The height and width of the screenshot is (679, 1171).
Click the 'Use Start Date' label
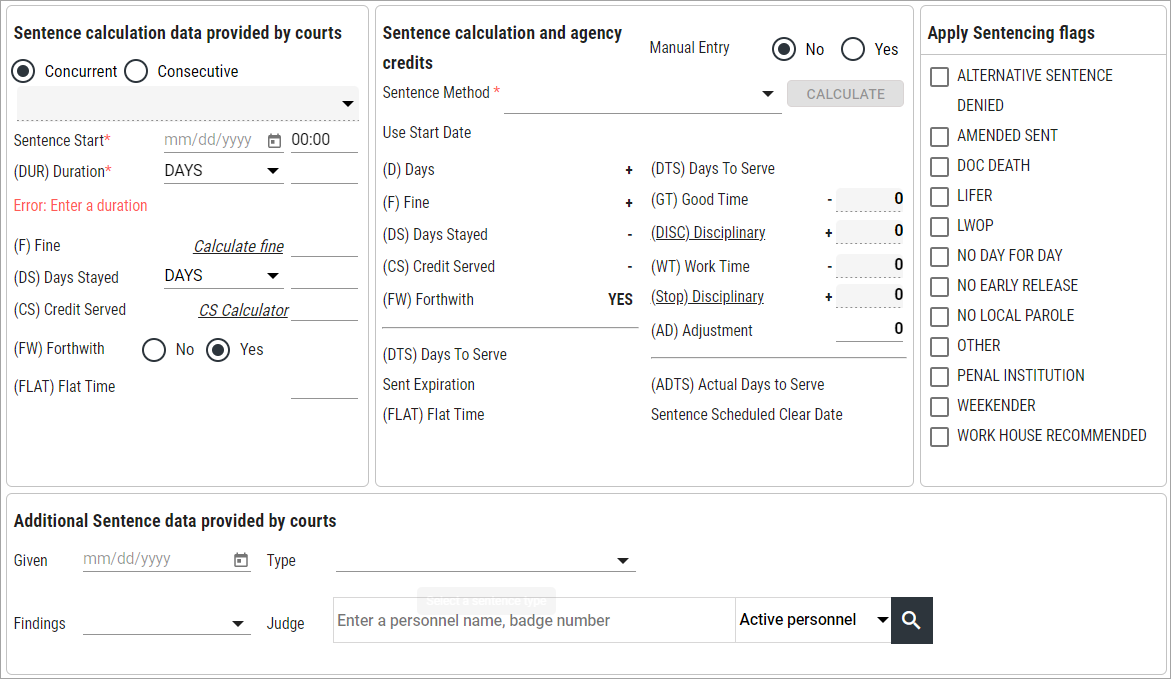pos(426,133)
